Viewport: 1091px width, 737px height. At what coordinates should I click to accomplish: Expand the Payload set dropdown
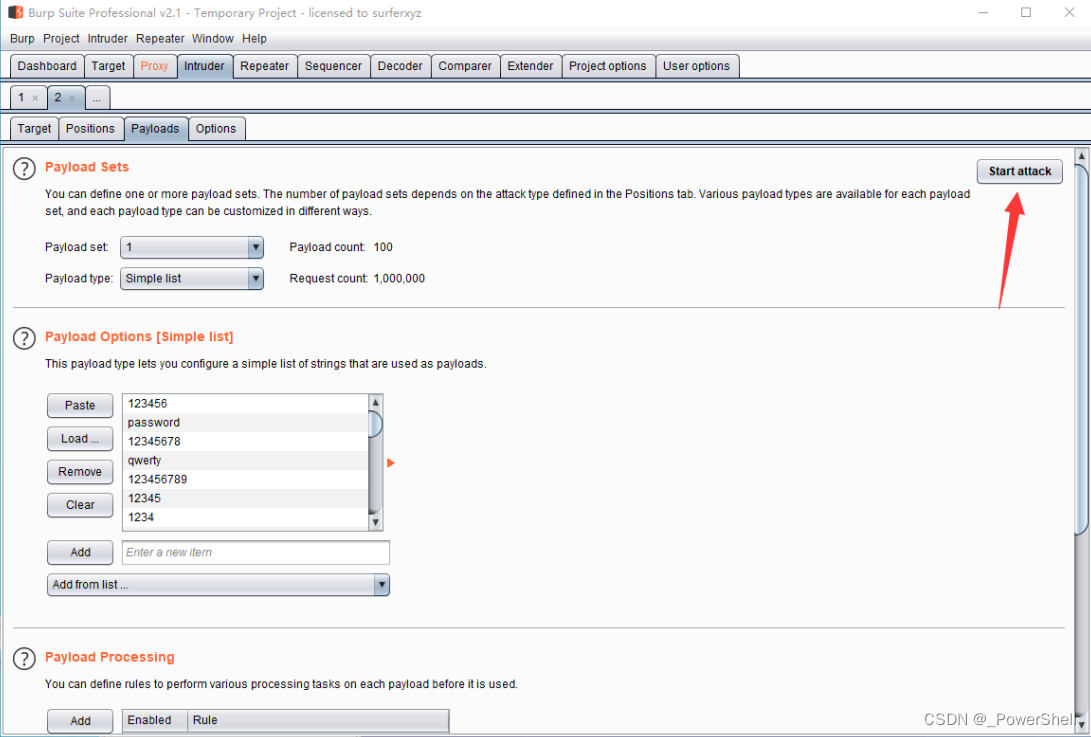255,247
